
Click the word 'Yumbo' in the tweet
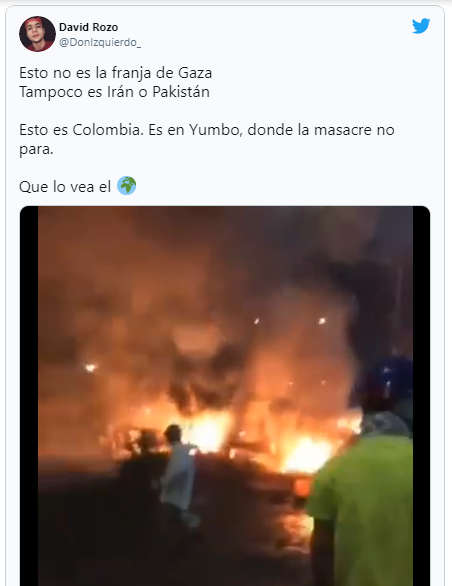click(214, 130)
